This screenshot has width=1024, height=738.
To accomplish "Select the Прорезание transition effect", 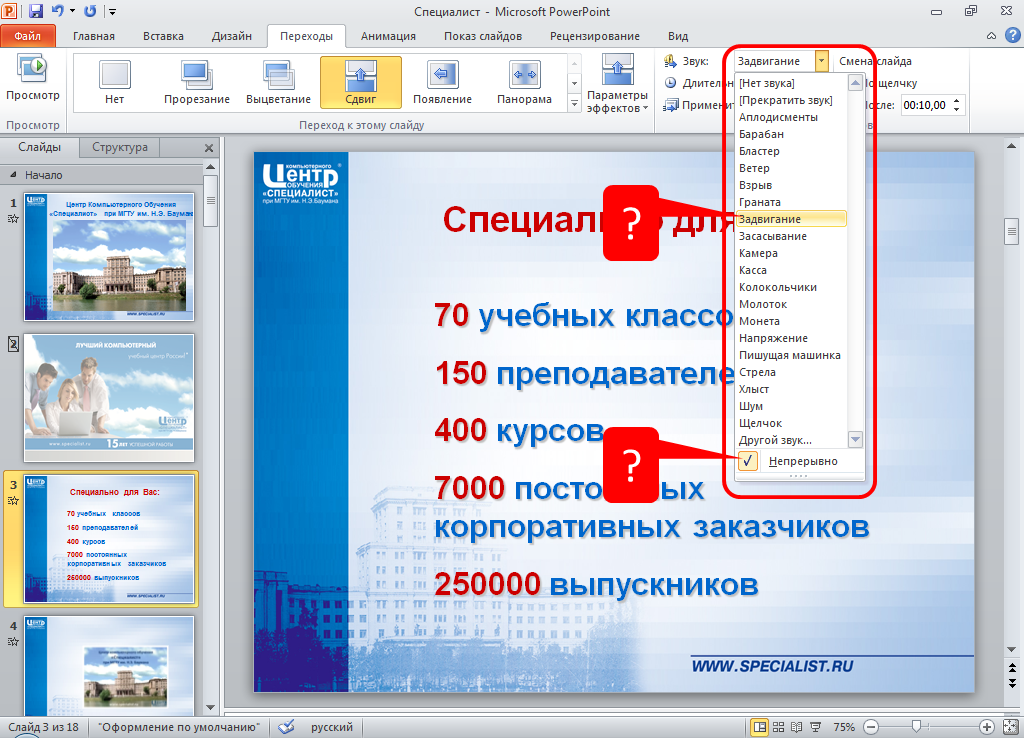I will point(197,81).
